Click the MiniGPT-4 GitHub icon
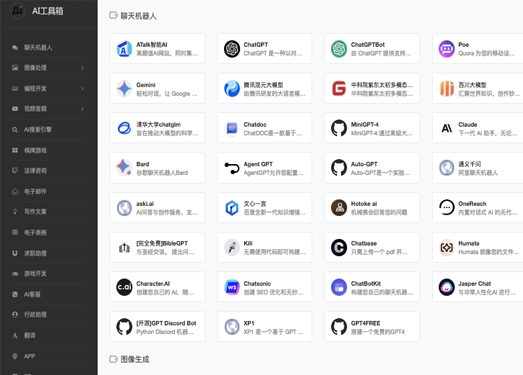523x375 pixels. pyautogui.click(x=339, y=128)
